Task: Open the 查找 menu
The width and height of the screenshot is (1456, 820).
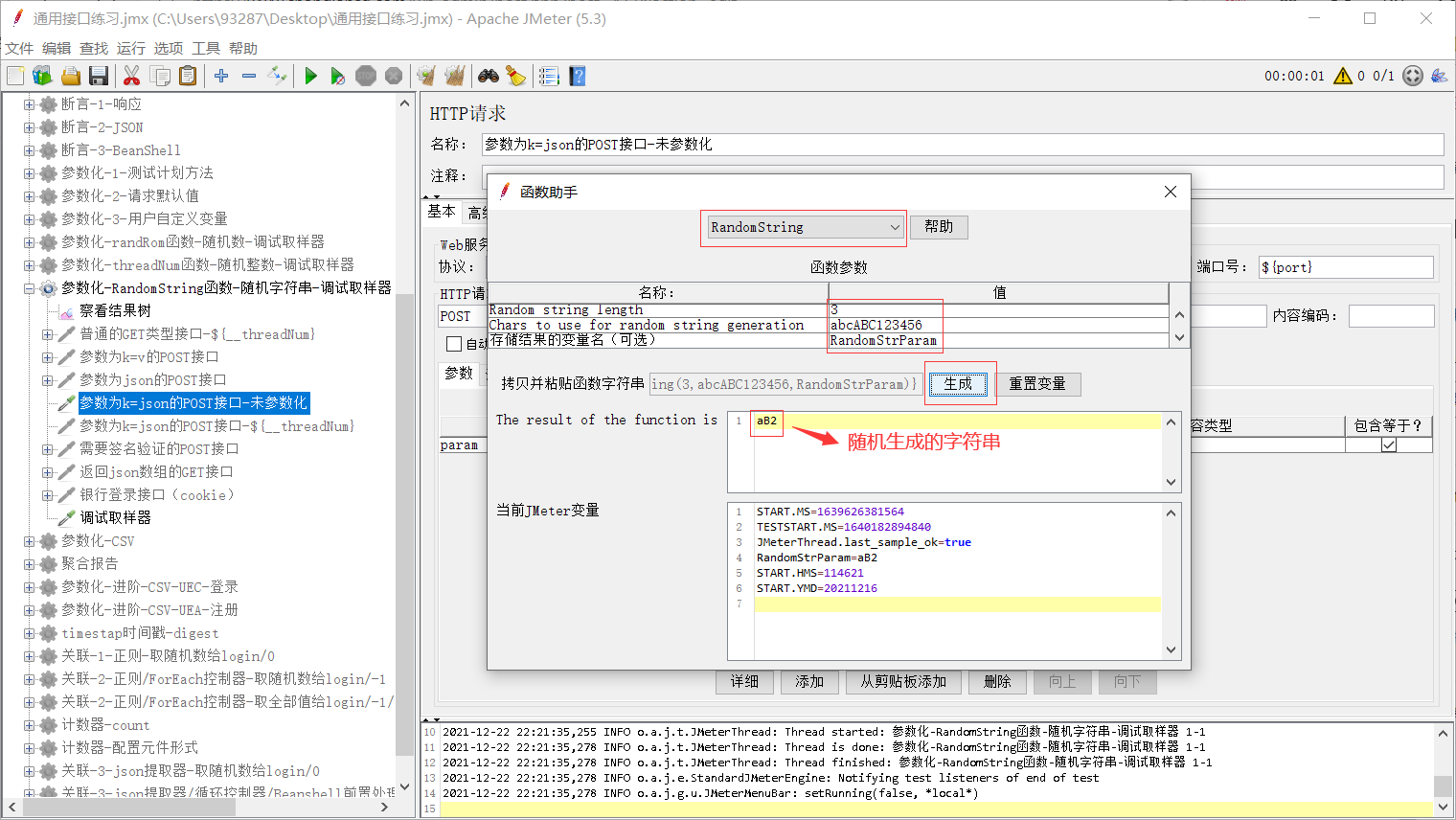Action: coord(94,48)
